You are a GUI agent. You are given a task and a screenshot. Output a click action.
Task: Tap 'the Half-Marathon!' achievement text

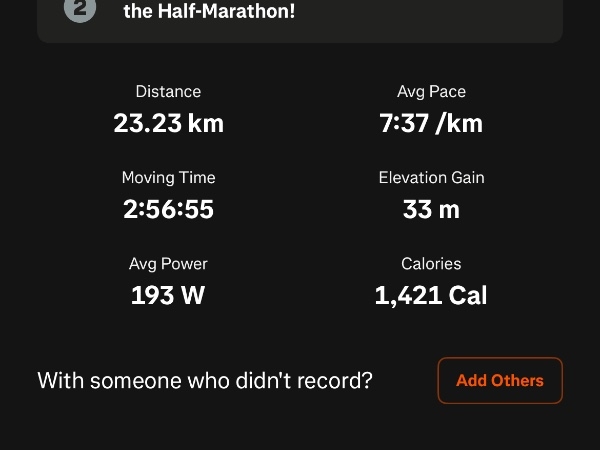(x=209, y=11)
